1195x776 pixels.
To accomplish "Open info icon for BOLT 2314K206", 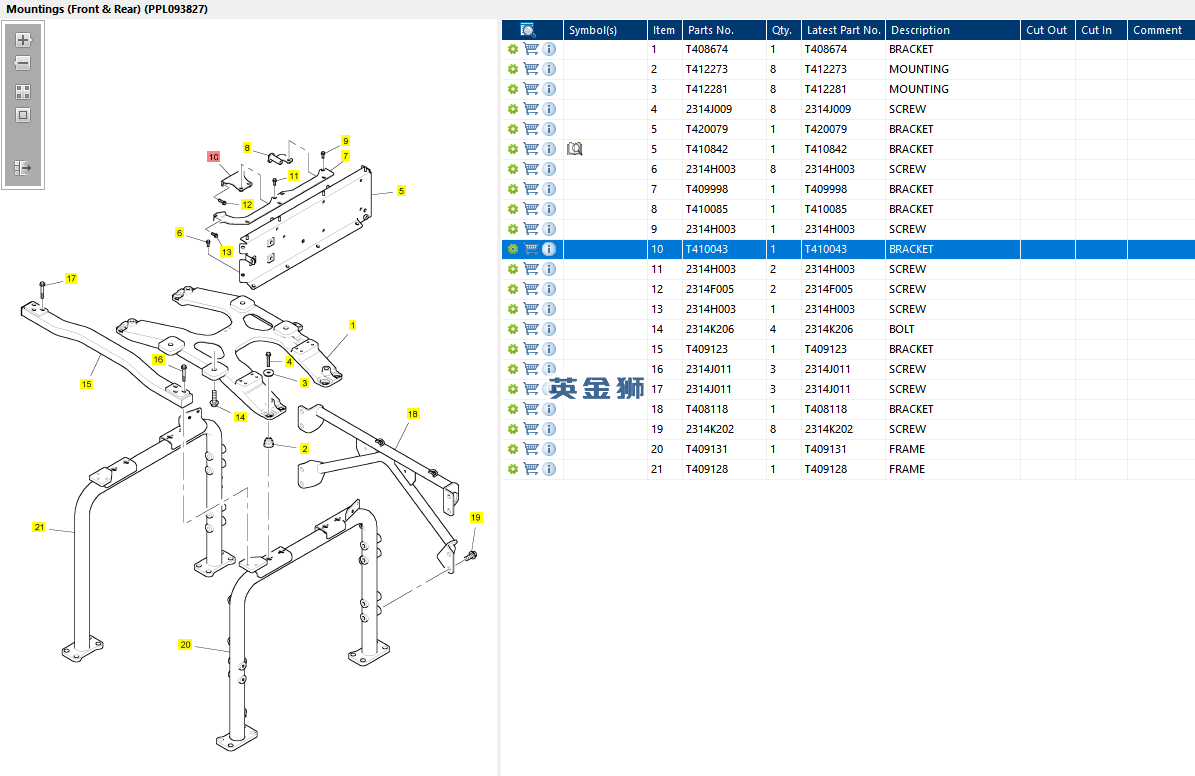I will [549, 329].
